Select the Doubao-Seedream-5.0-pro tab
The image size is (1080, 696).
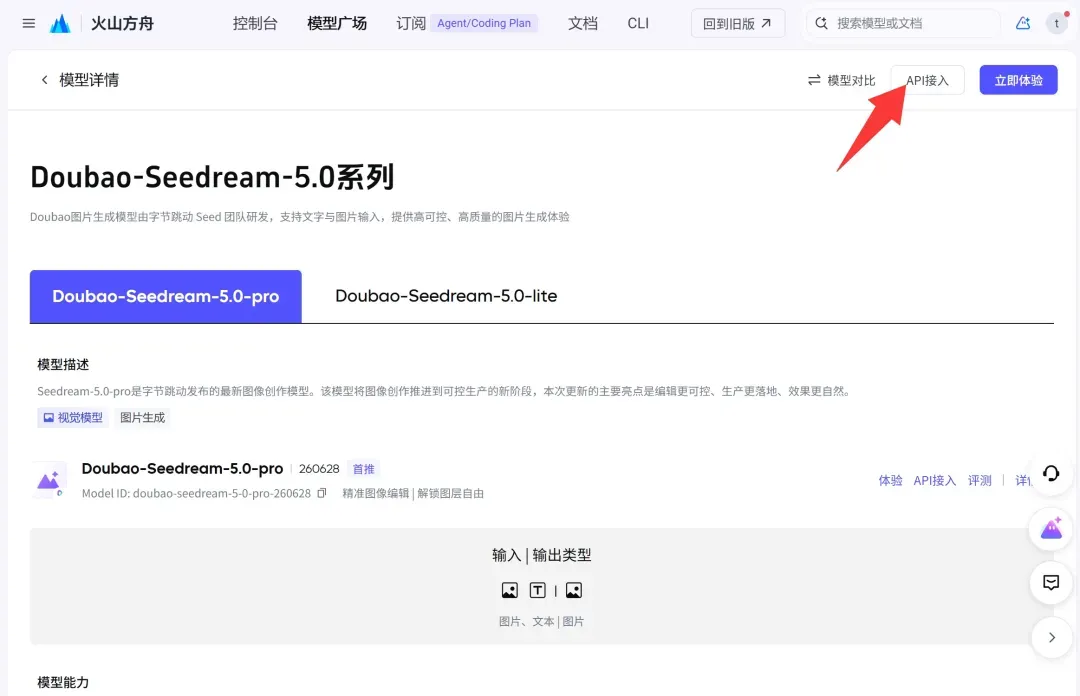point(165,296)
